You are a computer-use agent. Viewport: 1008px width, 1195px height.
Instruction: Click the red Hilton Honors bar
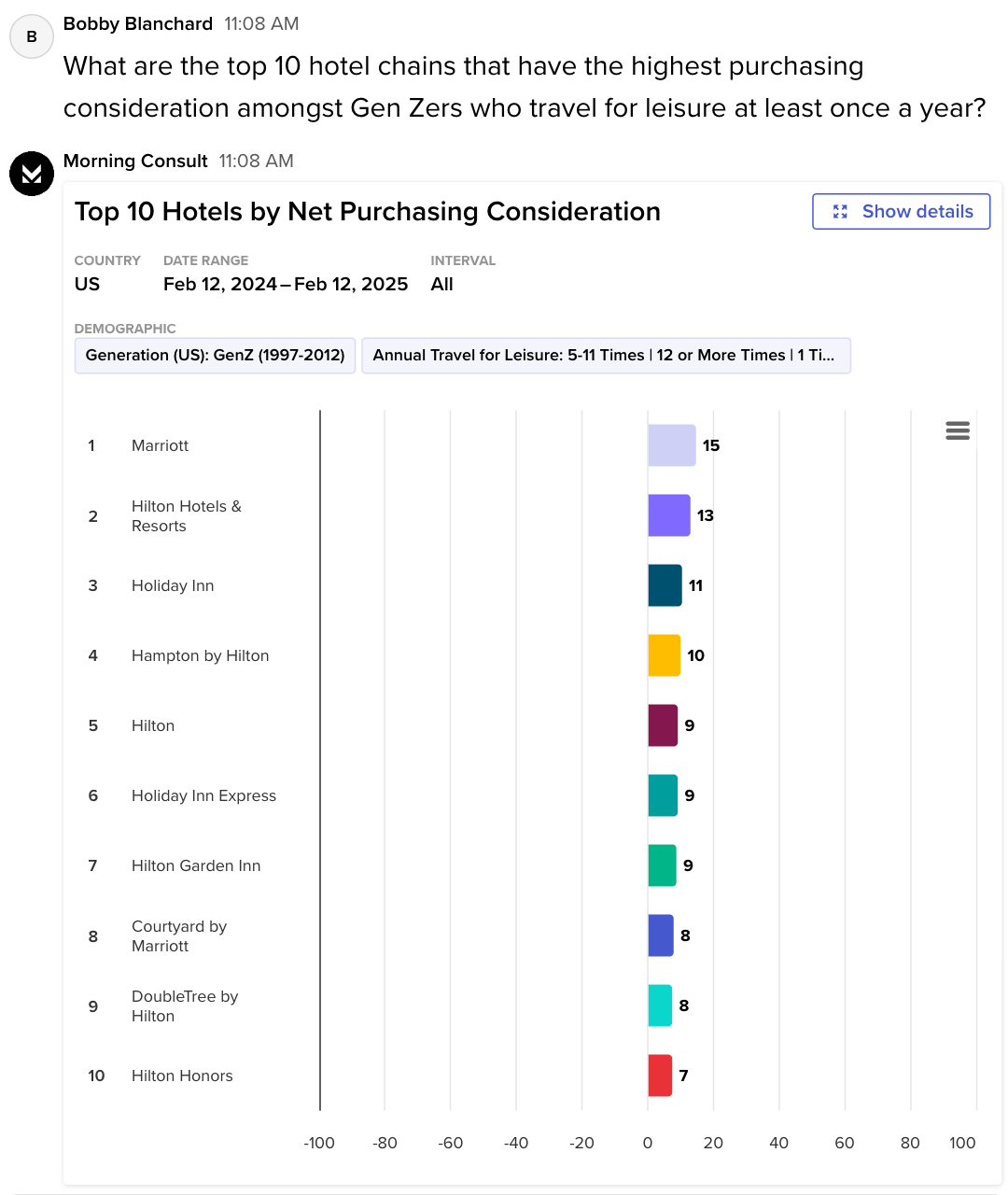coord(660,1075)
